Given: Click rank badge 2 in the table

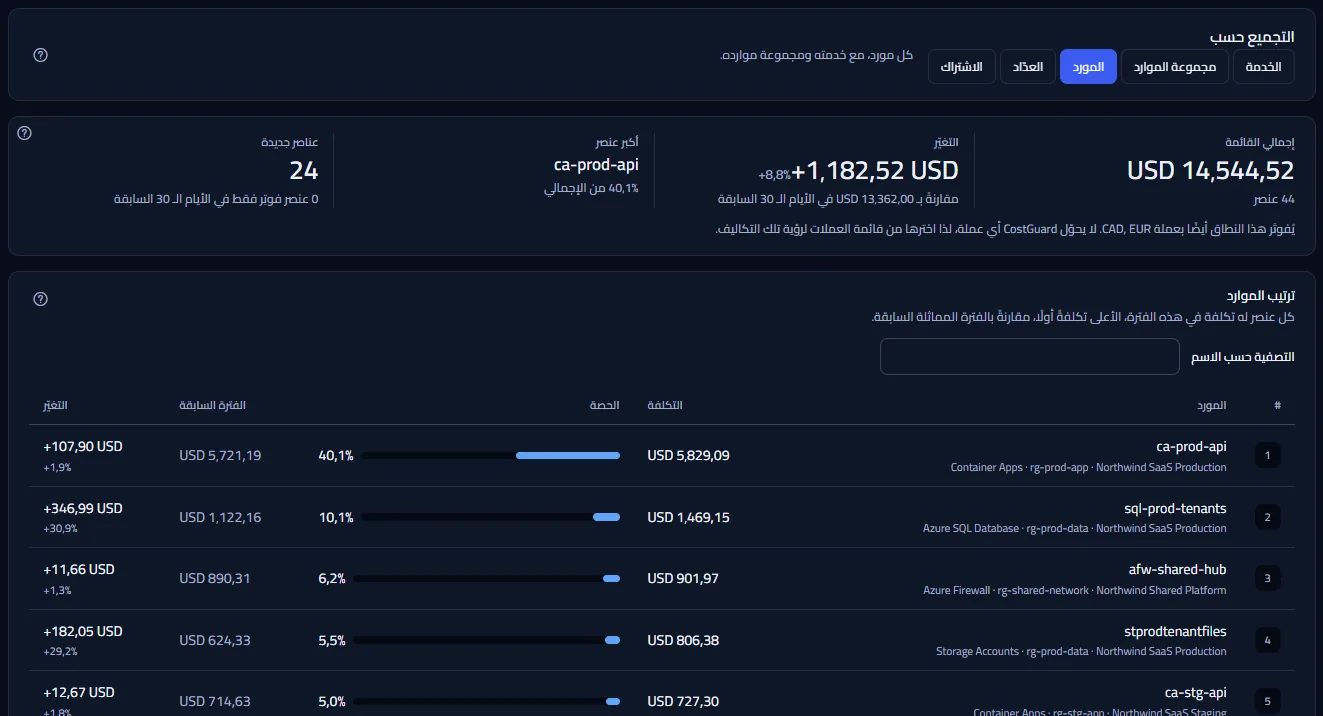Looking at the screenshot, I should (1267, 517).
